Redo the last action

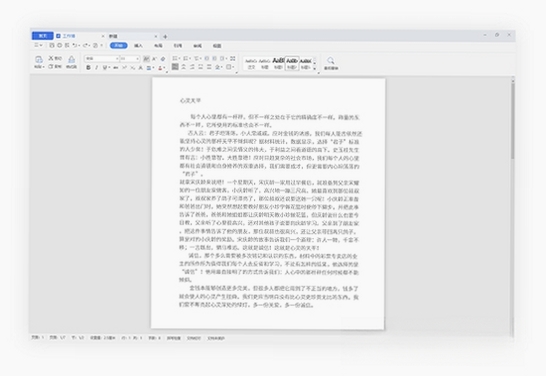click(85, 45)
